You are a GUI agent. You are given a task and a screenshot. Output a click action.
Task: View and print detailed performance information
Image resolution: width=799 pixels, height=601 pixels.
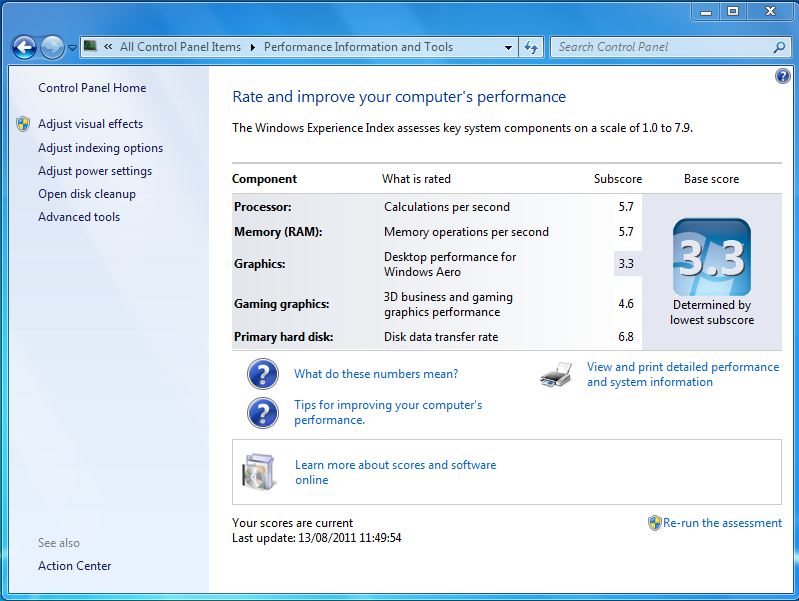(683, 374)
